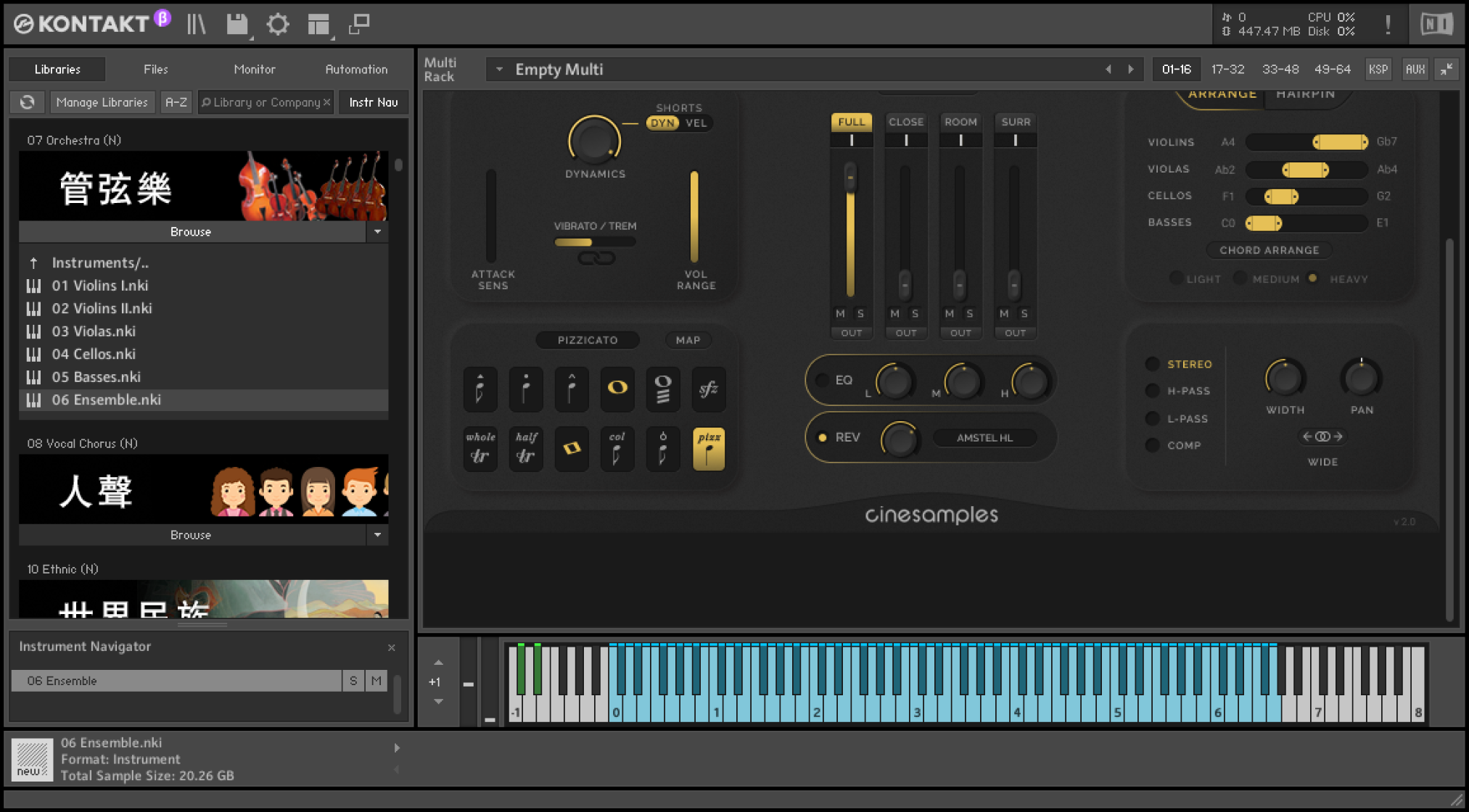Open the AMSTEL HL reverb selector
The image size is (1469, 812).
[x=984, y=437]
